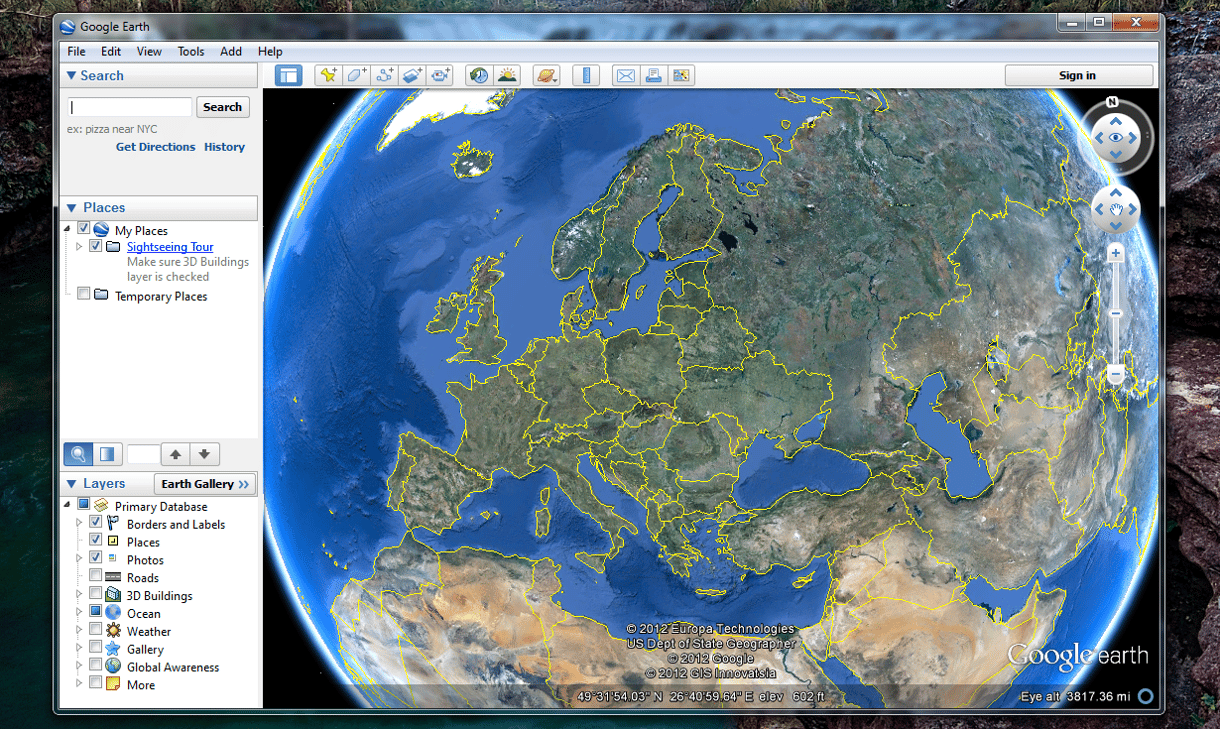
Task: Uncheck the My Places checkbox
Action: (x=84, y=229)
